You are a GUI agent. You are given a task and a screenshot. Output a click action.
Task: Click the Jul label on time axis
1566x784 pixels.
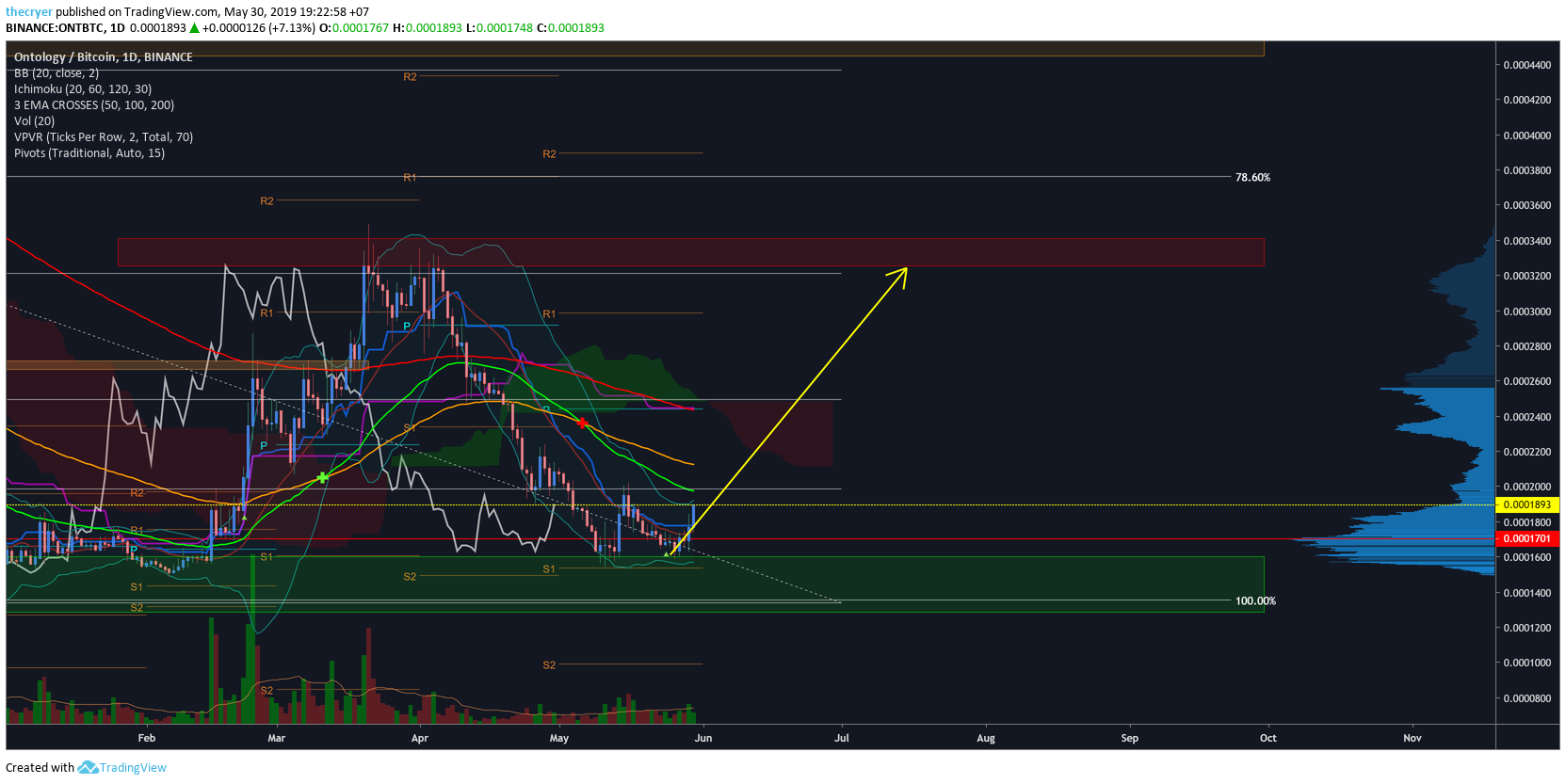click(842, 738)
